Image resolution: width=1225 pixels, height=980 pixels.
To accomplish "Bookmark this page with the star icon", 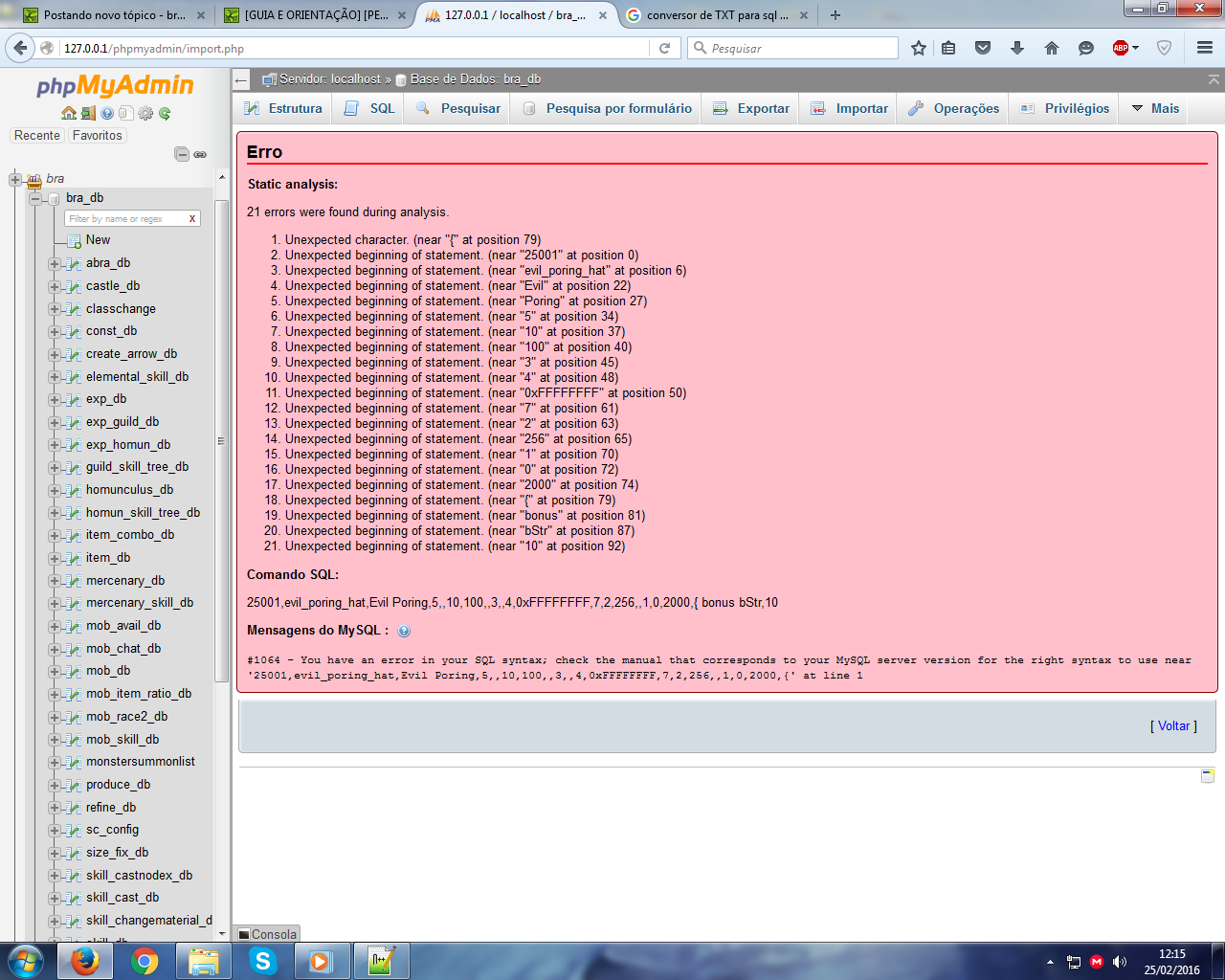I will (x=919, y=48).
